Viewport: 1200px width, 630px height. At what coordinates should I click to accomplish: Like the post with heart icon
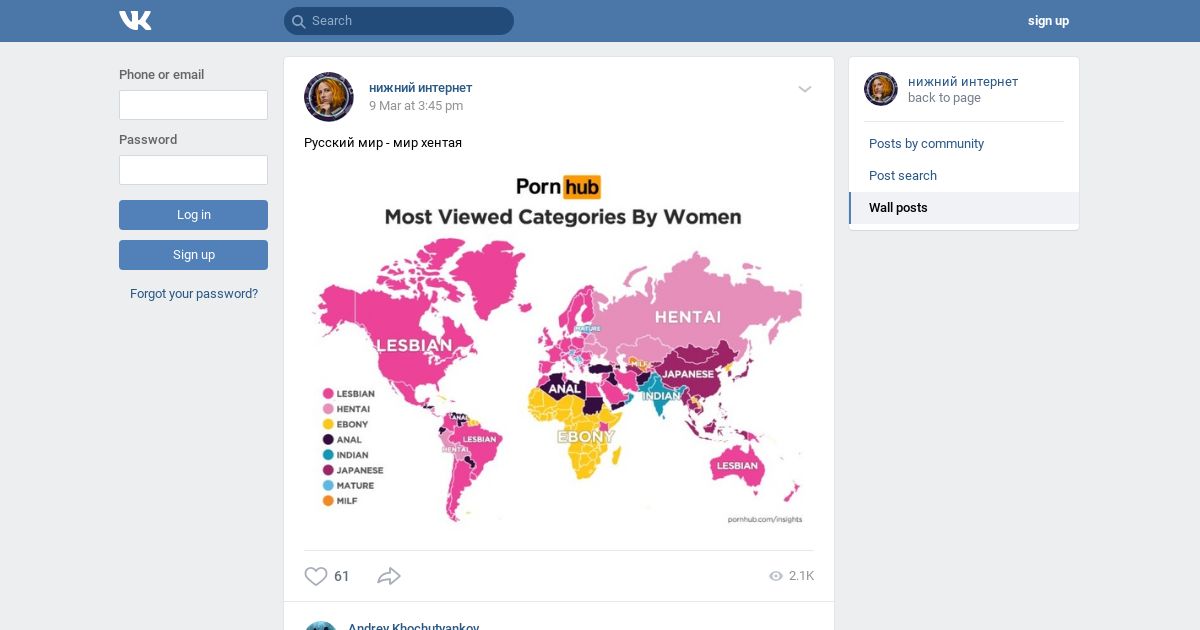tap(316, 576)
